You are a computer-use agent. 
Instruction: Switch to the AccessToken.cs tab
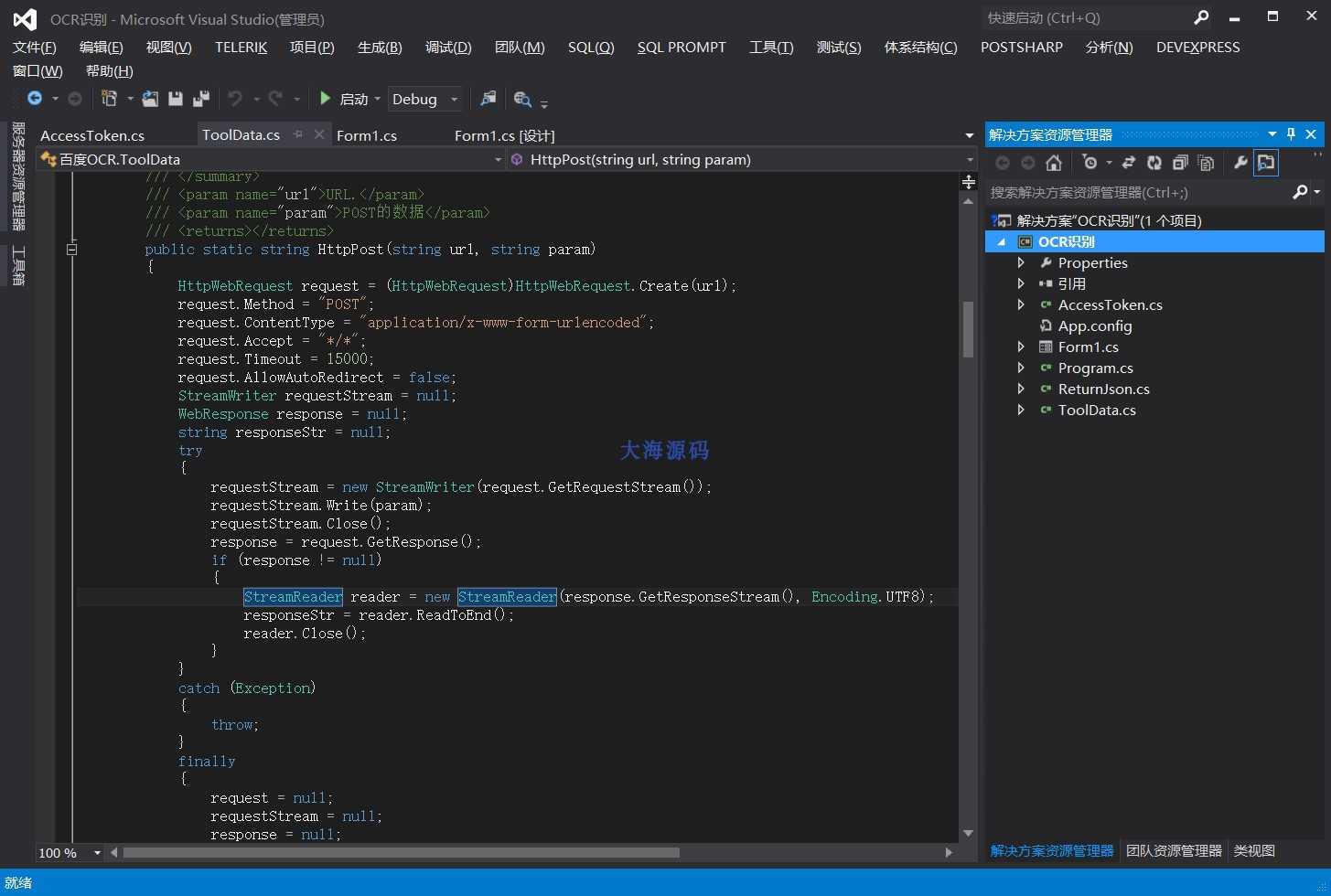pyautogui.click(x=92, y=135)
